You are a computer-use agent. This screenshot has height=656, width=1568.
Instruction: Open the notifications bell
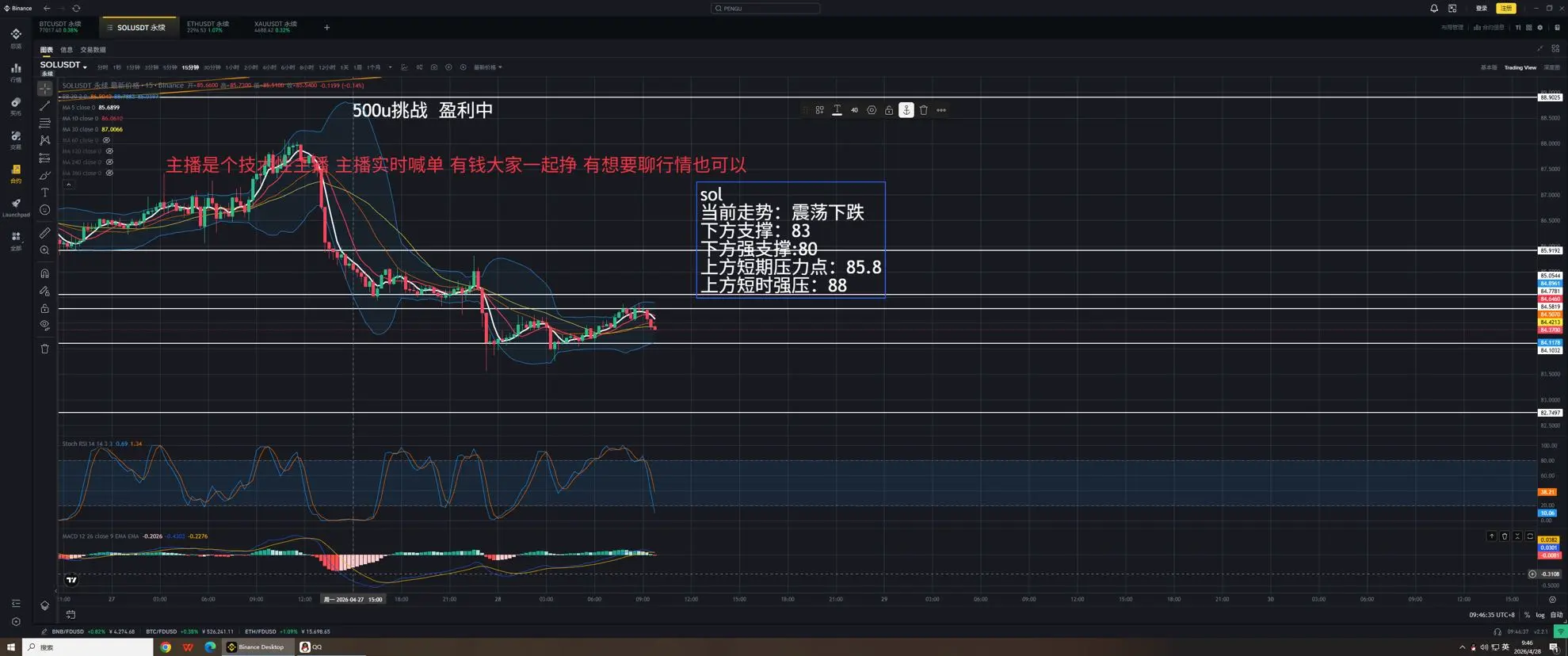click(x=1434, y=8)
